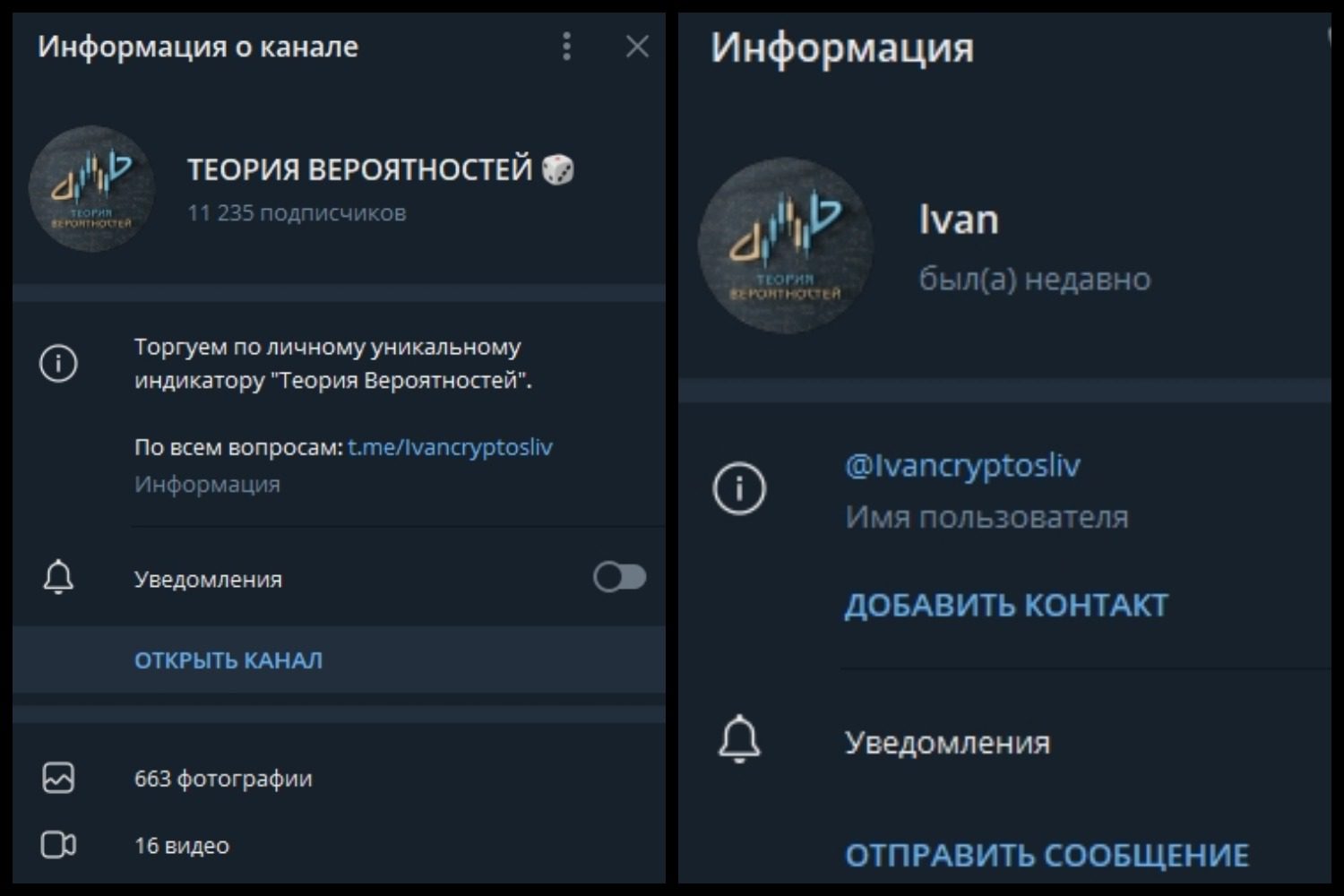Click ОТПРАВИТЬ СООБЩЕНИЕ to send message
Viewport: 1344px width, 896px height.
1047,856
